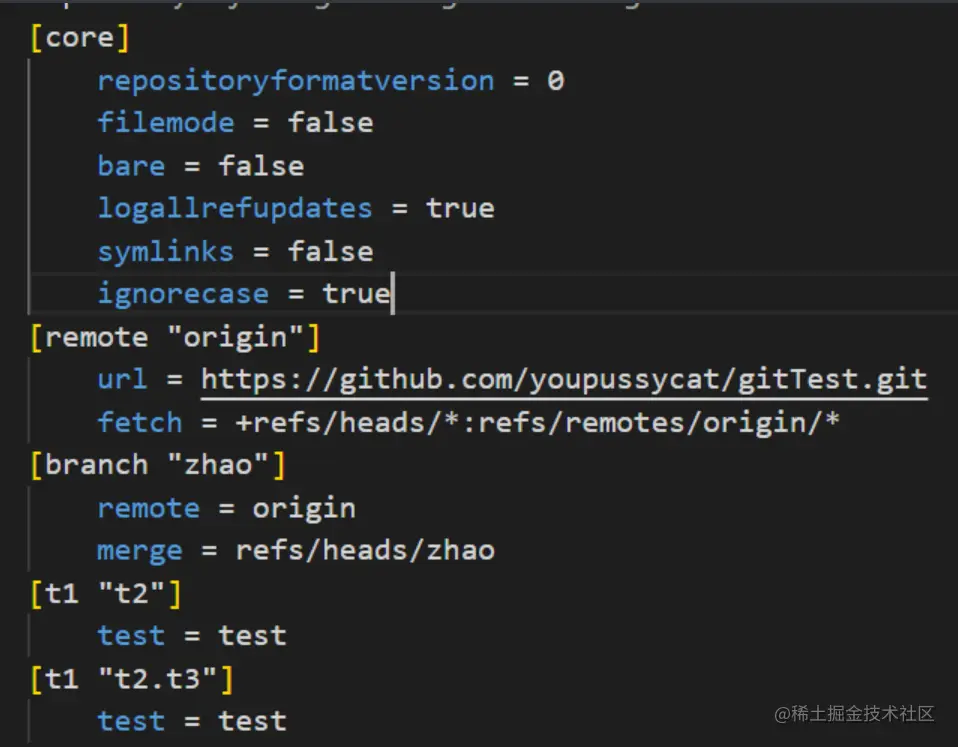
Task: Click the symlinks key
Action: coord(165,251)
